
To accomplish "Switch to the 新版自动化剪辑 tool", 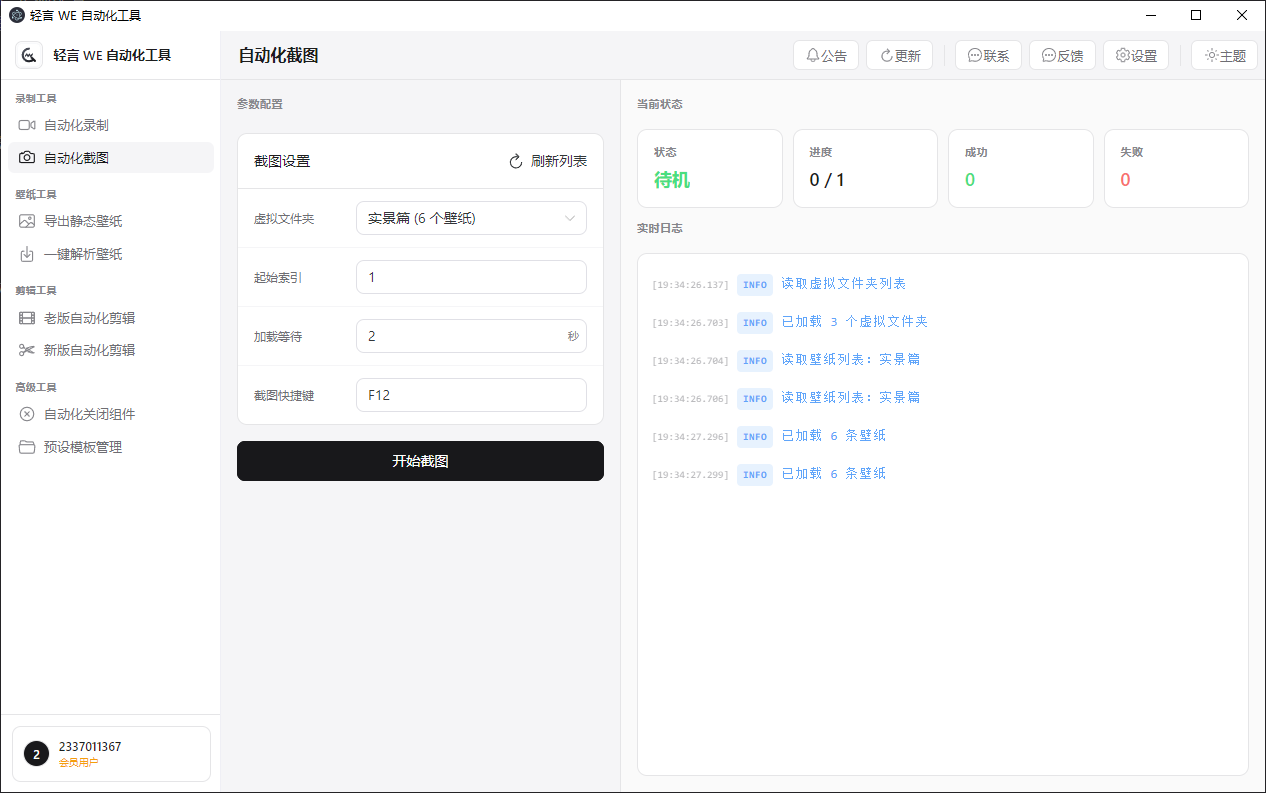I will click(88, 350).
